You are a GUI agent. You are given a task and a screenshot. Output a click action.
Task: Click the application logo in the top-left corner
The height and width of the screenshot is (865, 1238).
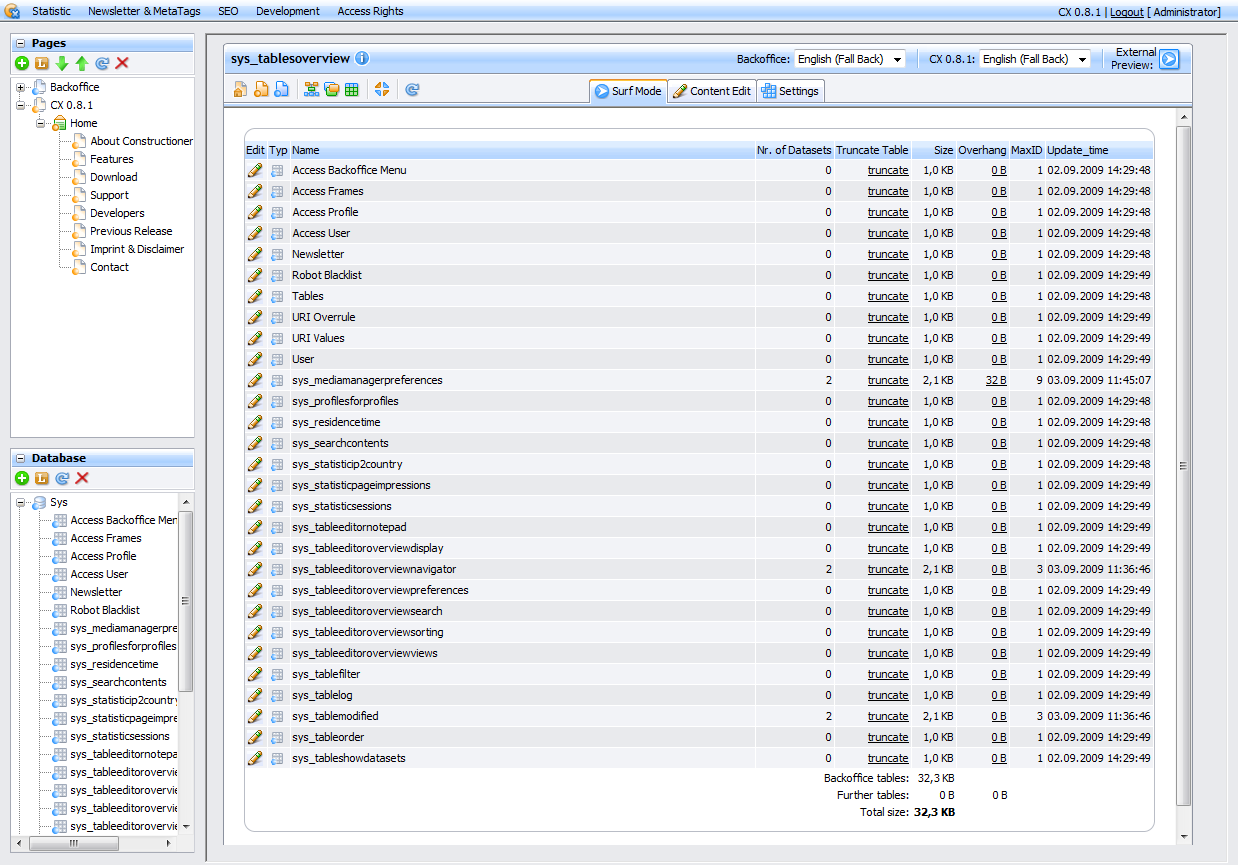(13, 11)
